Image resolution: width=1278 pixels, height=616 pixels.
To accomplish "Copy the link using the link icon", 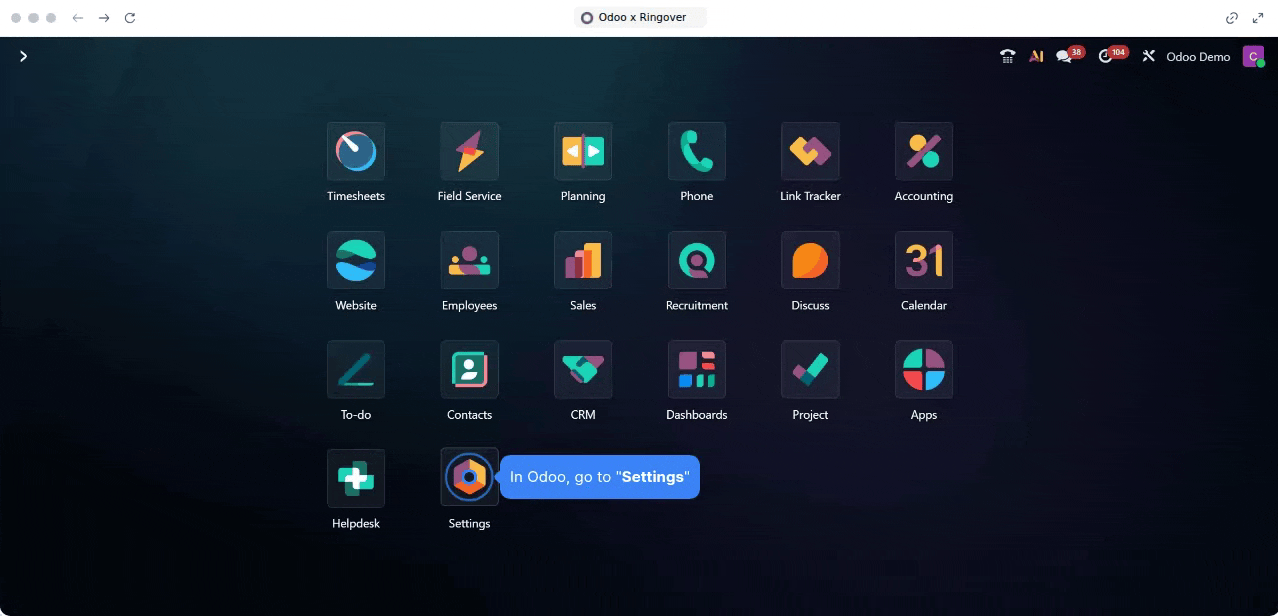I will coord(1232,18).
